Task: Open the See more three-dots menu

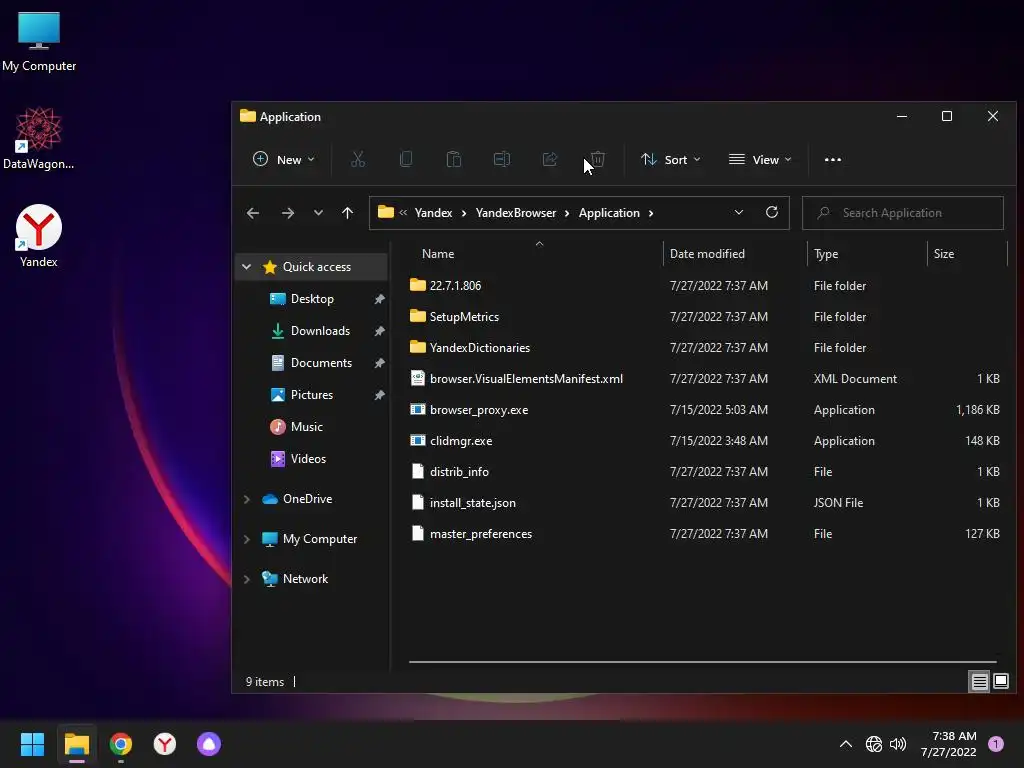Action: point(833,159)
